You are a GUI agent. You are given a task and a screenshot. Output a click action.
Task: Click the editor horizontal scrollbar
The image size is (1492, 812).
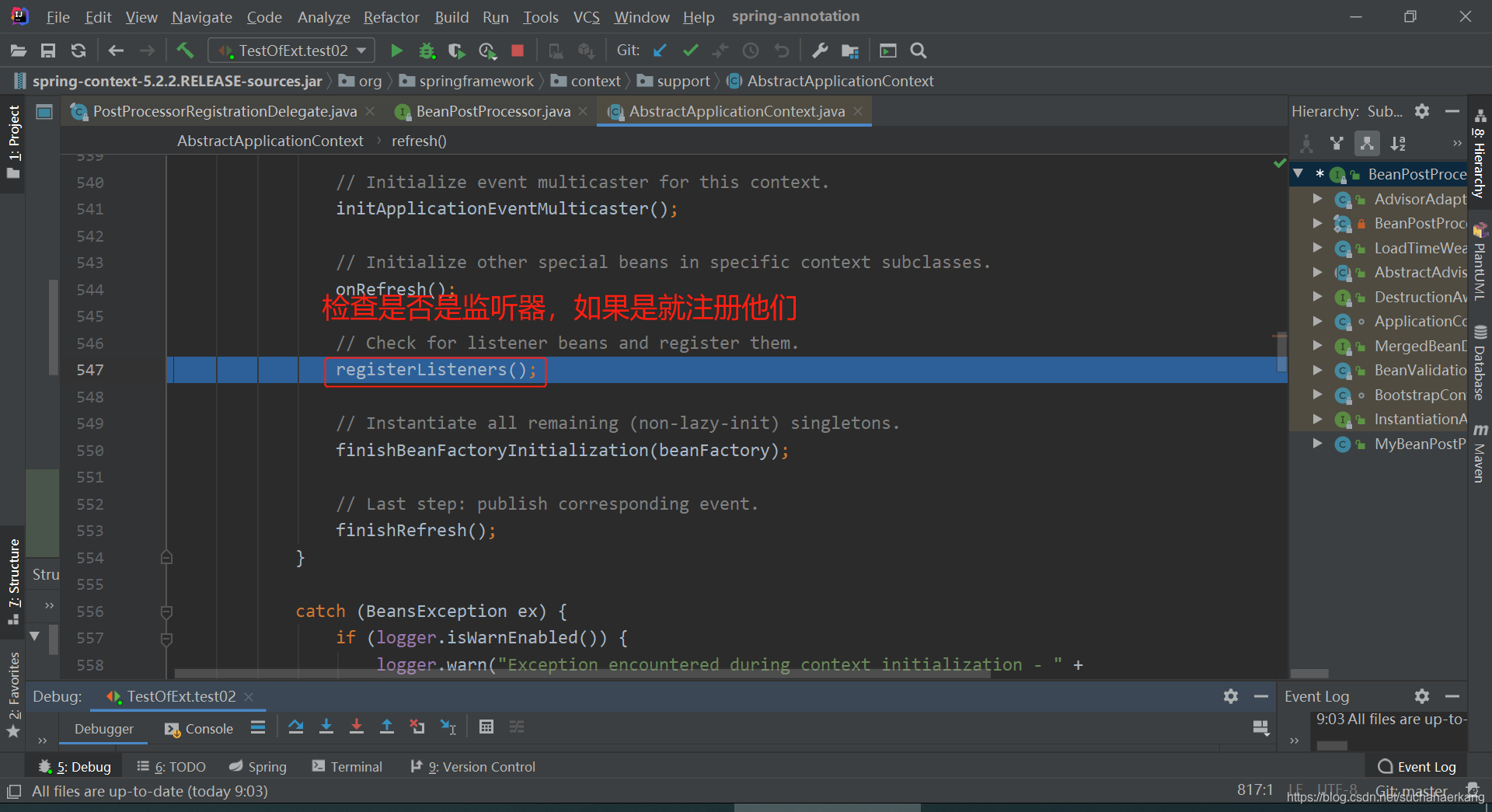click(x=583, y=674)
